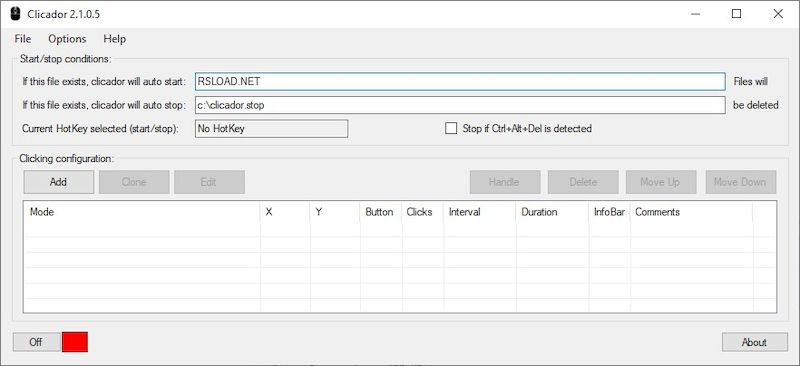The height and width of the screenshot is (366, 800).
Task: Maximize the Clicador window
Action: click(736, 14)
